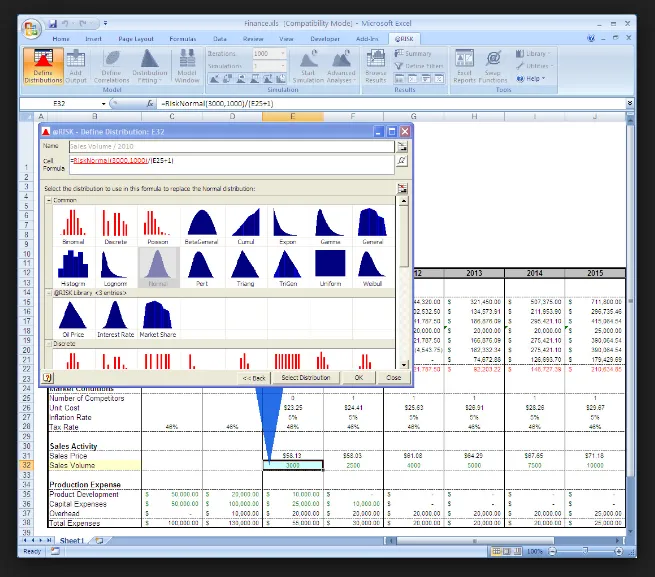Screen dimensions: 655x577
Task: Collapse the Common distributions group
Action: click(x=49, y=200)
